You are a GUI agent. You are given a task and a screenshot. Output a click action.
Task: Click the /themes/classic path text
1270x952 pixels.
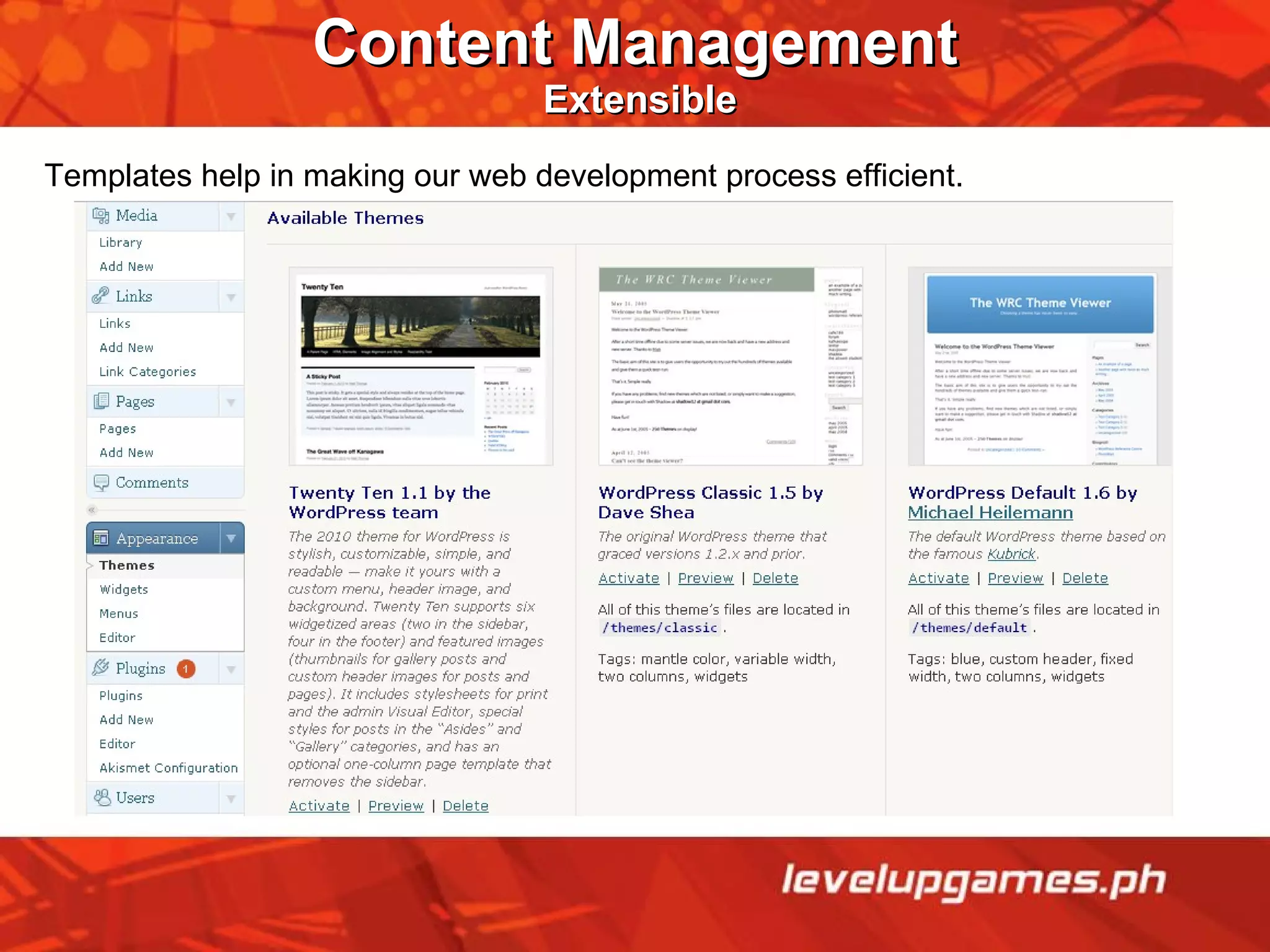[x=659, y=627]
